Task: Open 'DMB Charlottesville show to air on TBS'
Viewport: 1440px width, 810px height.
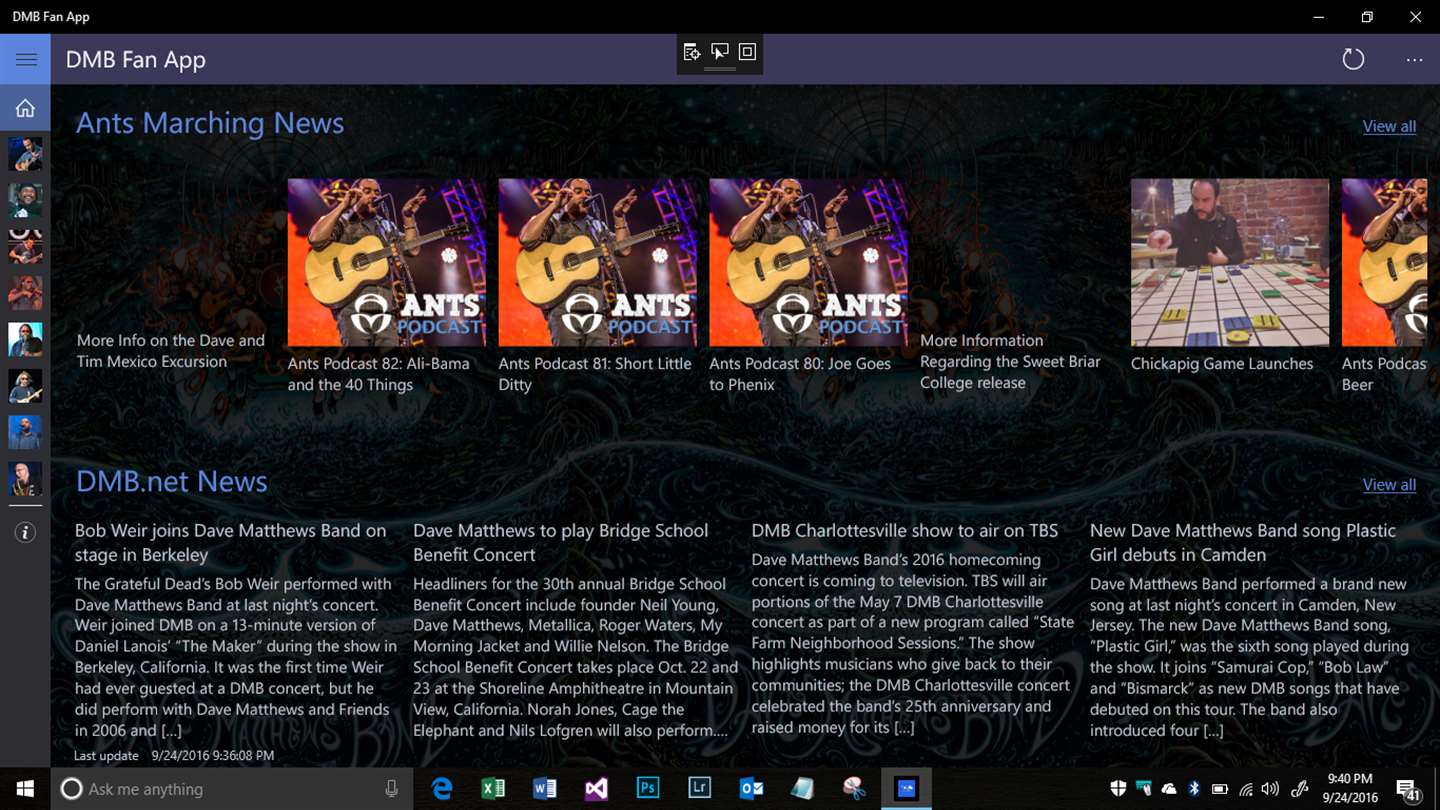Action: pos(904,531)
